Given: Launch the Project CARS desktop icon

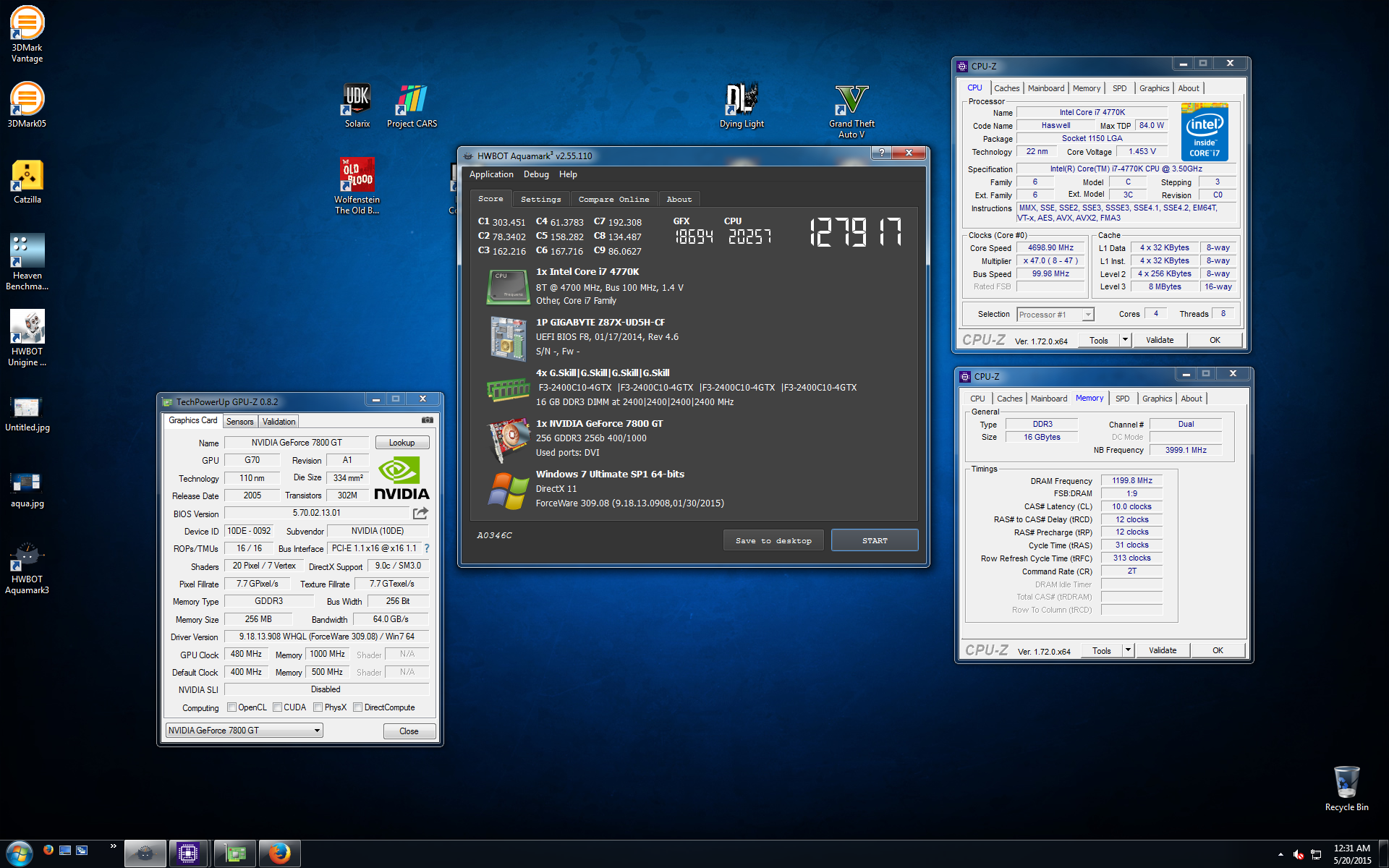Looking at the screenshot, I should (x=412, y=106).
